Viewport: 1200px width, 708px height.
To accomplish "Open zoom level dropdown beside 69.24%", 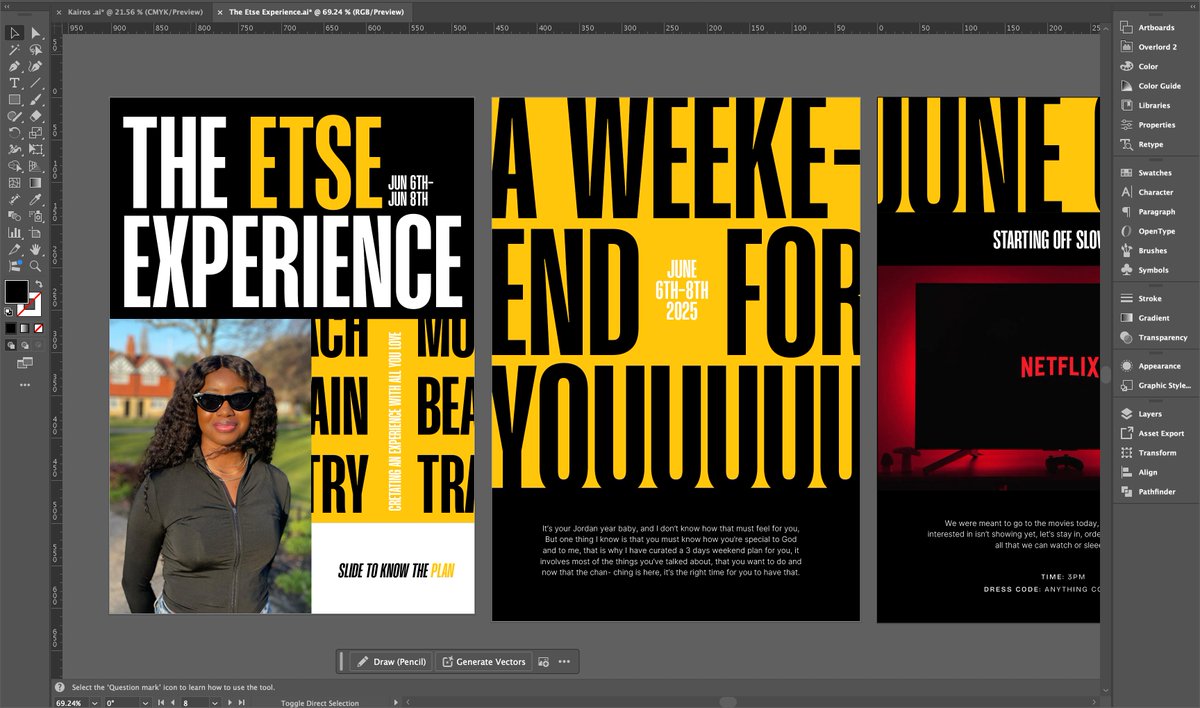I will tap(95, 703).
